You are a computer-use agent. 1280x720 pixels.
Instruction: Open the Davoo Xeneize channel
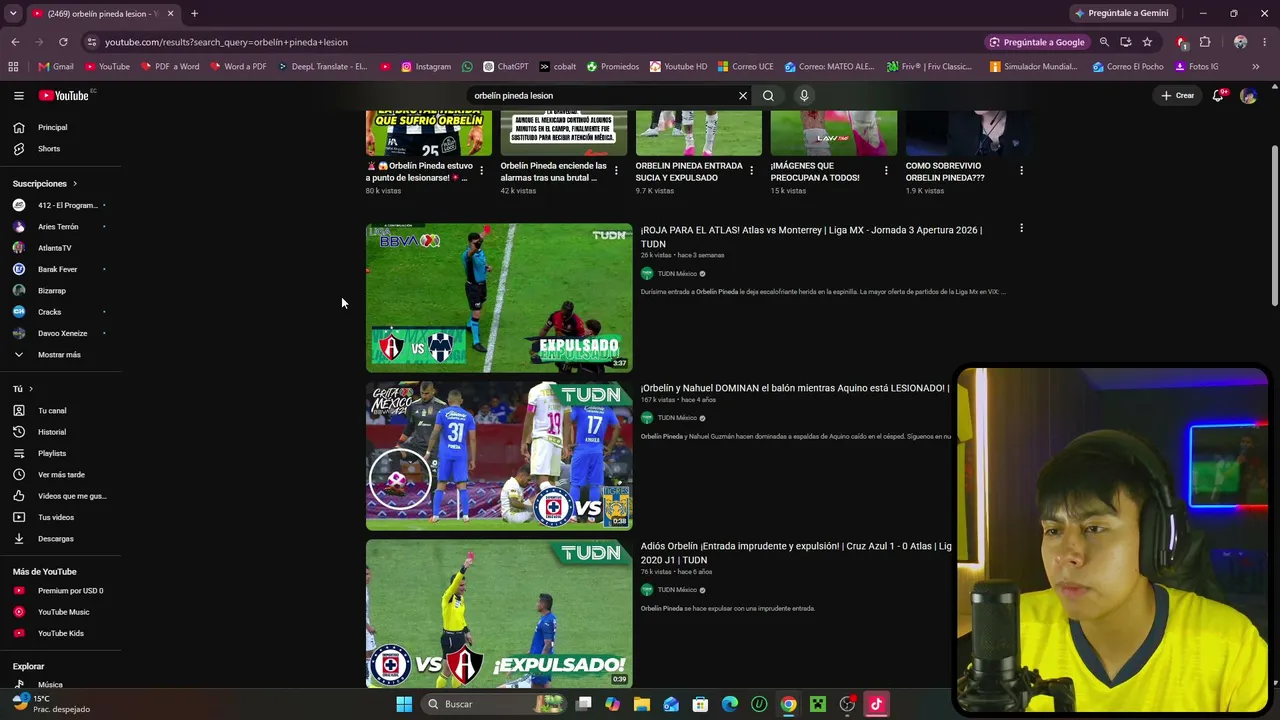coord(61,333)
